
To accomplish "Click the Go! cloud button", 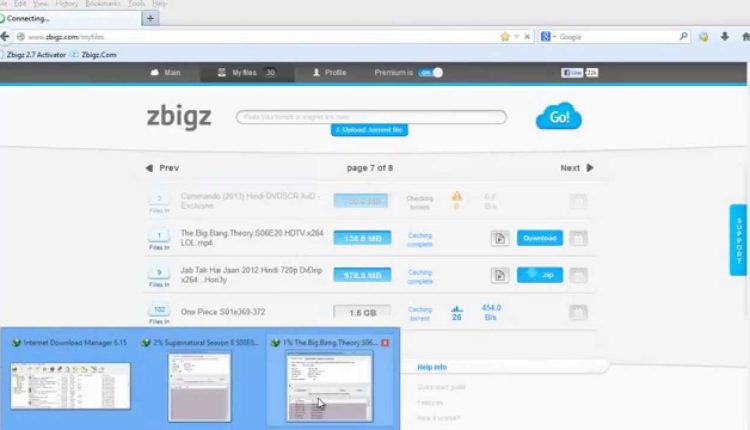I will click(558, 118).
